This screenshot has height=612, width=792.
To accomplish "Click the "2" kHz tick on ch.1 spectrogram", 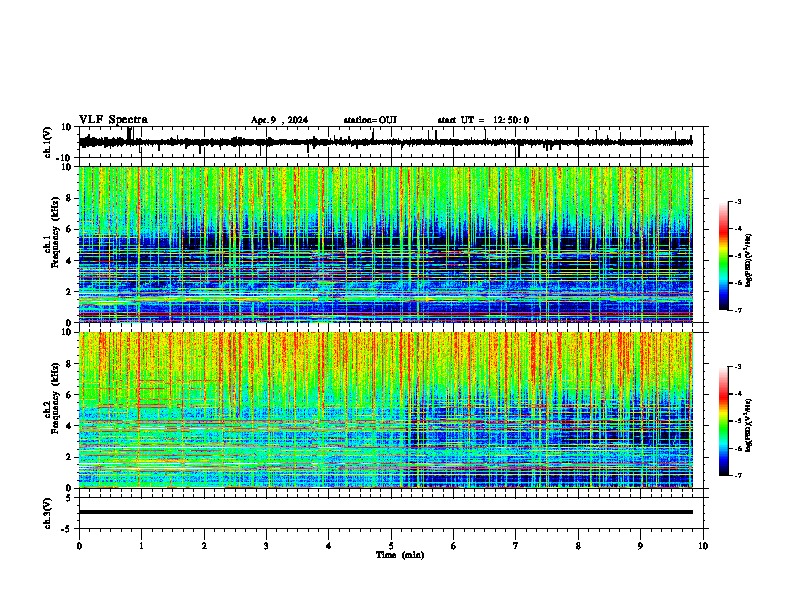I will [x=70, y=291].
